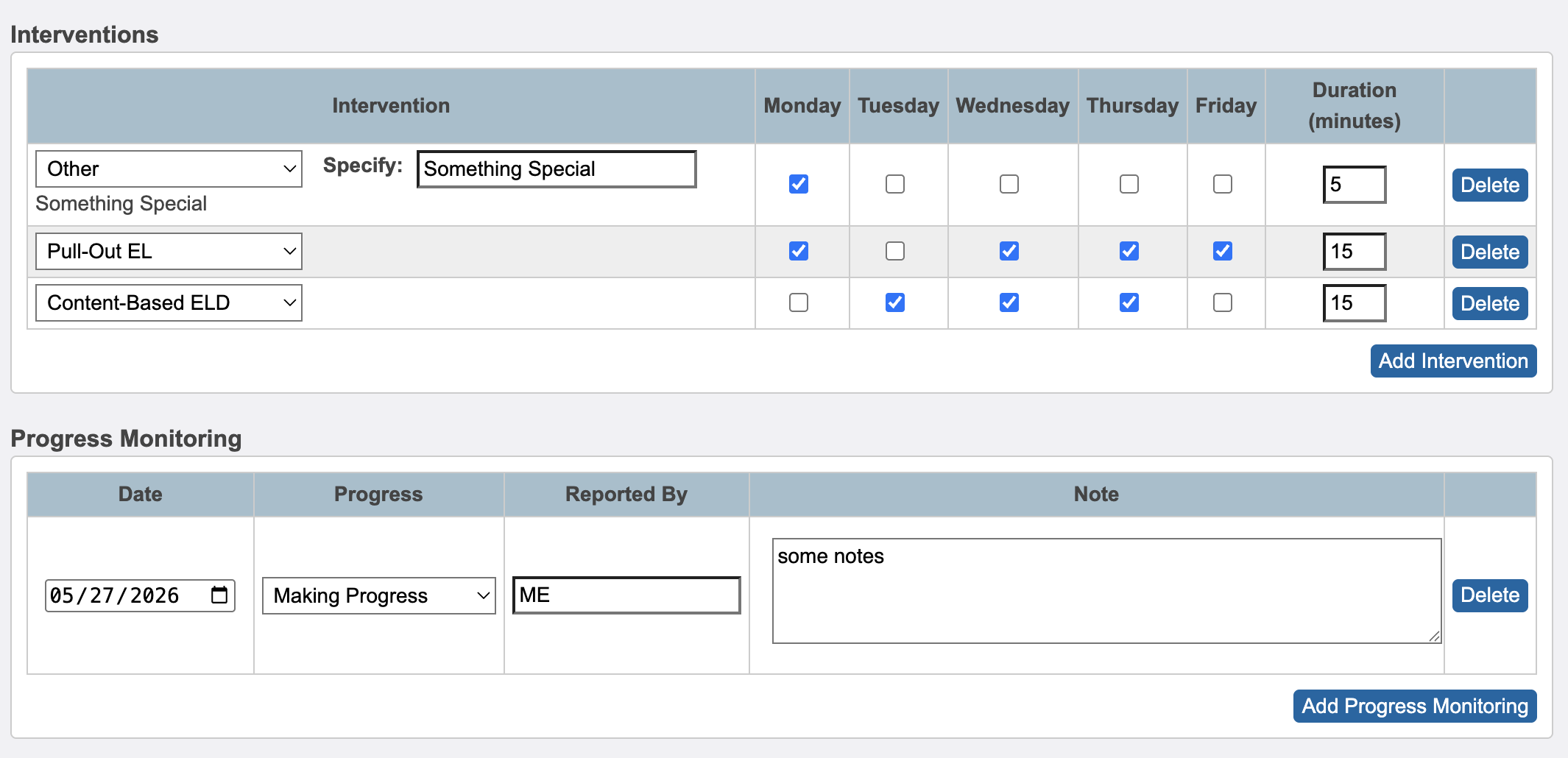Click the Specify: label
The image size is (1568, 758).
pos(363,166)
